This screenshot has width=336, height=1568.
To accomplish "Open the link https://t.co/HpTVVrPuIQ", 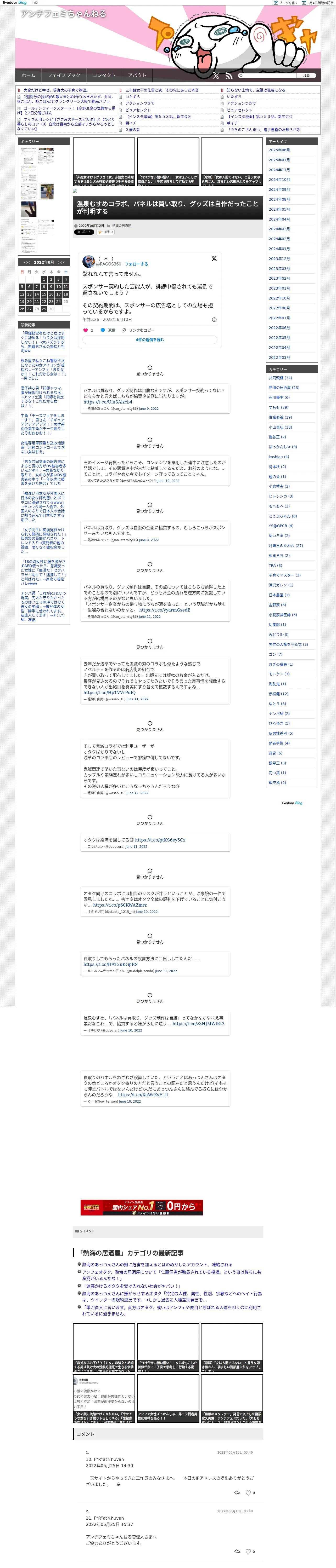I will pyautogui.click(x=110, y=693).
